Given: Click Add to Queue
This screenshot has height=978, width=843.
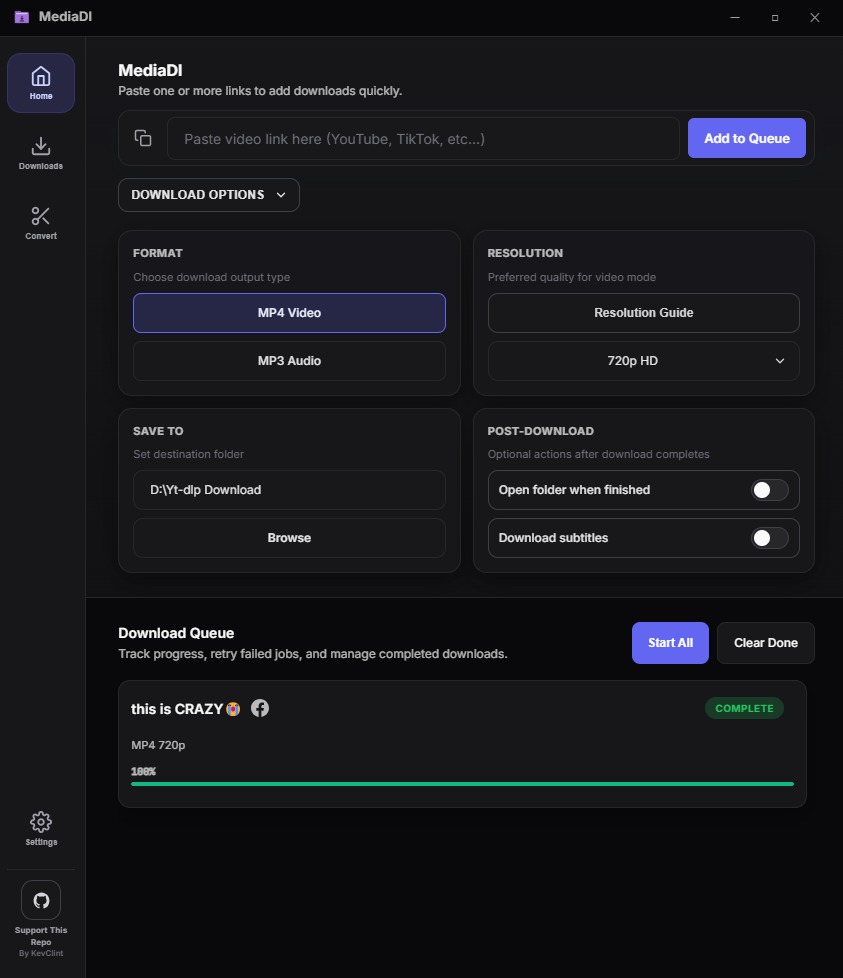Looking at the screenshot, I should [746, 138].
